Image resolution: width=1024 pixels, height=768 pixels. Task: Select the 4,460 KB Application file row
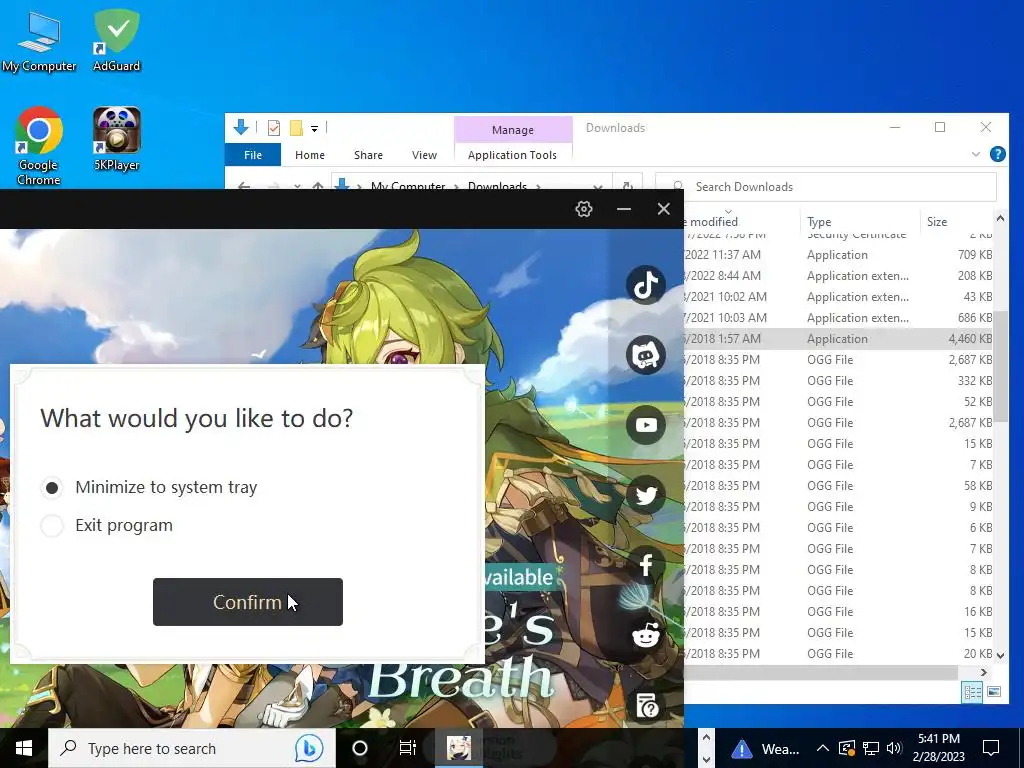839,339
